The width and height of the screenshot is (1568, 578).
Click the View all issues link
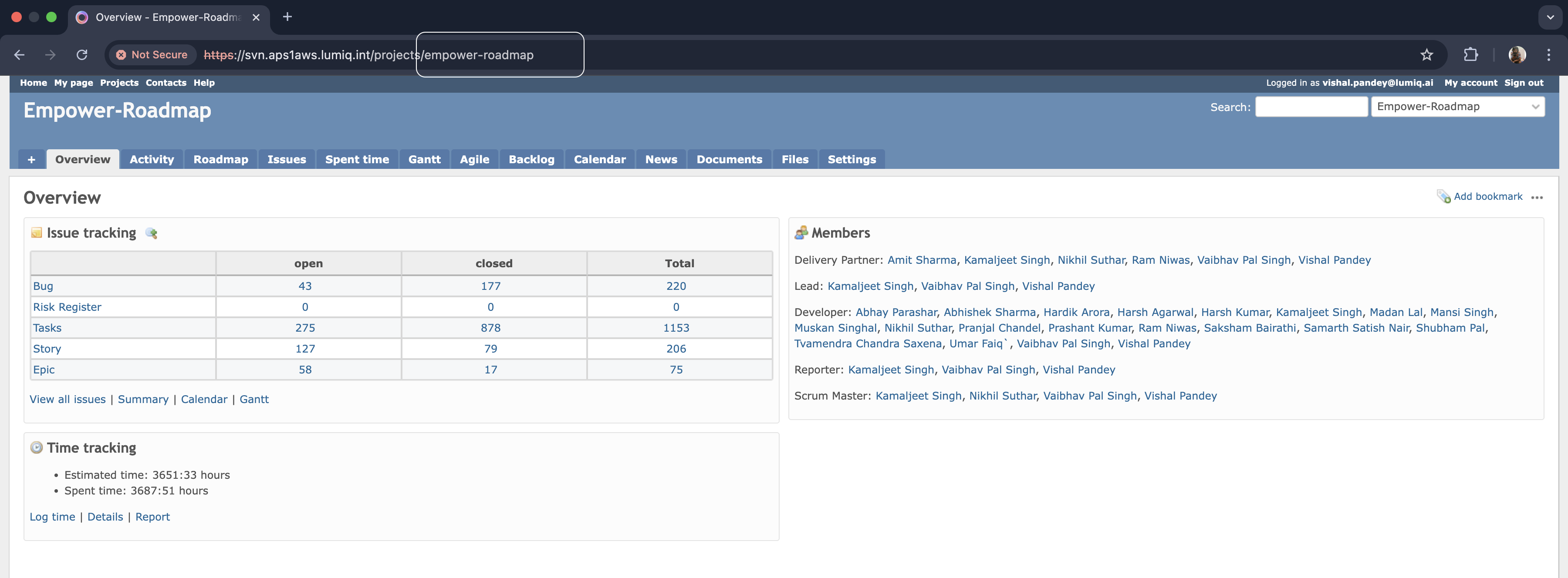click(68, 399)
